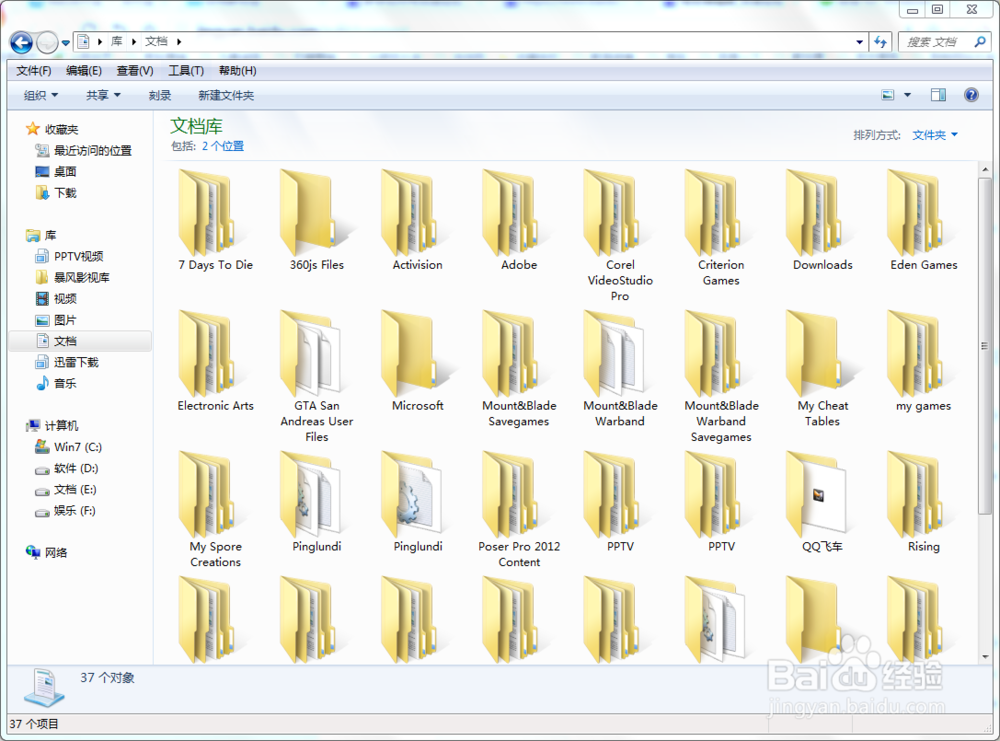
Task: Select the Electronic Arts folder
Action: (x=216, y=362)
